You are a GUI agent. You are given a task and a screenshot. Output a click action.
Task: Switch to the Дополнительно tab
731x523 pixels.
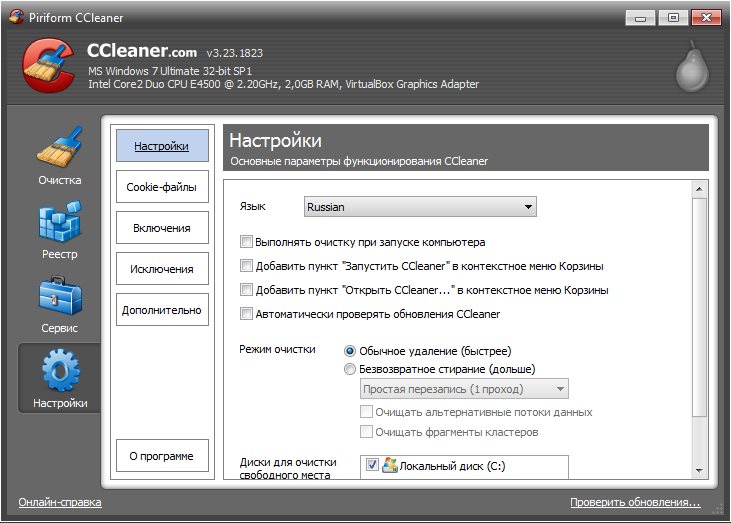(162, 310)
